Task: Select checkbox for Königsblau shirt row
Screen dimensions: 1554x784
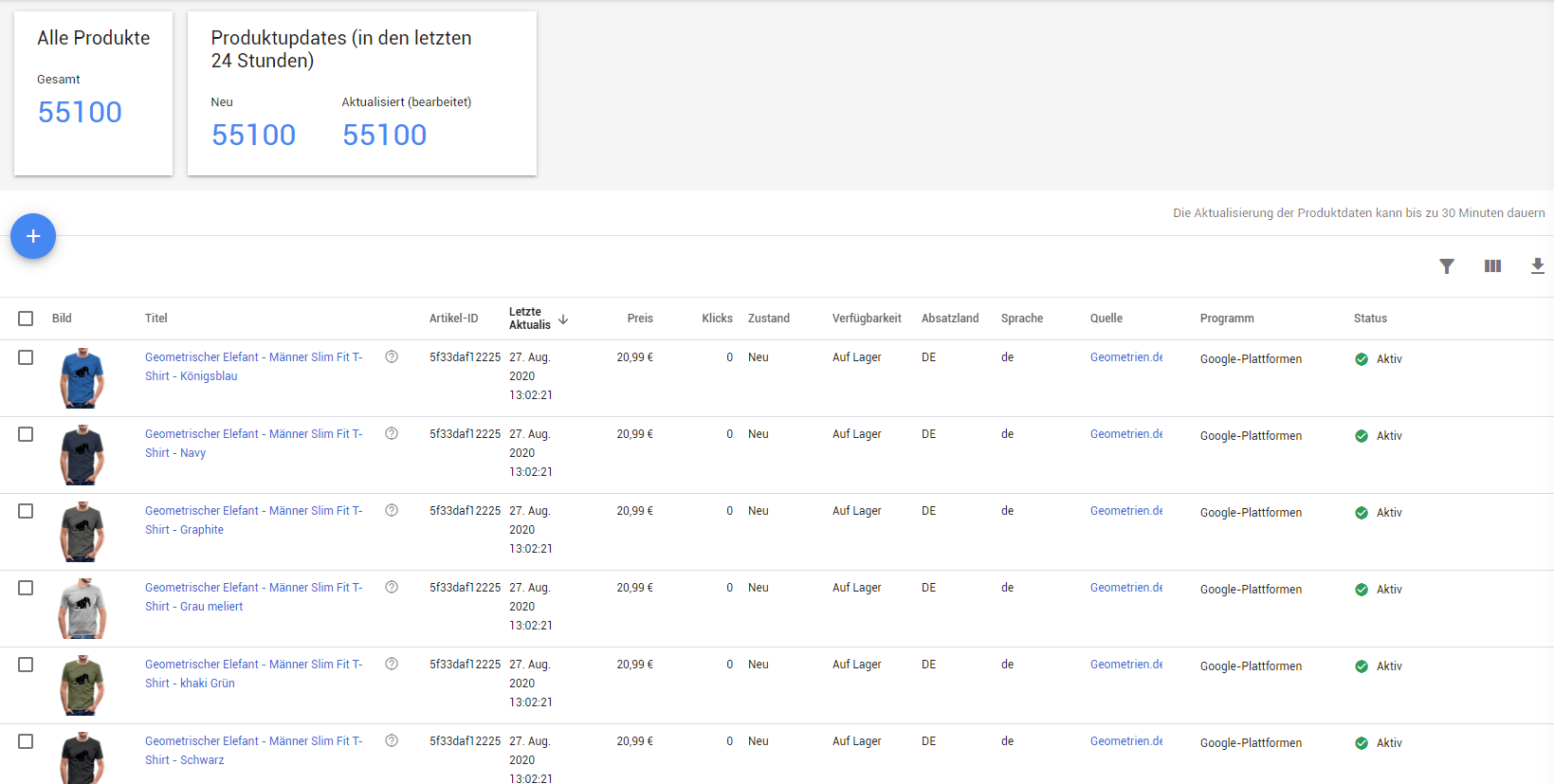Action: tap(26, 357)
